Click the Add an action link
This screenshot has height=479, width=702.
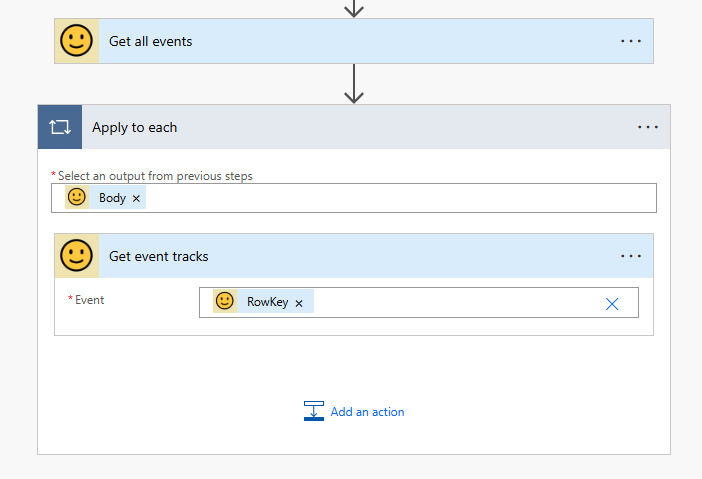[367, 412]
